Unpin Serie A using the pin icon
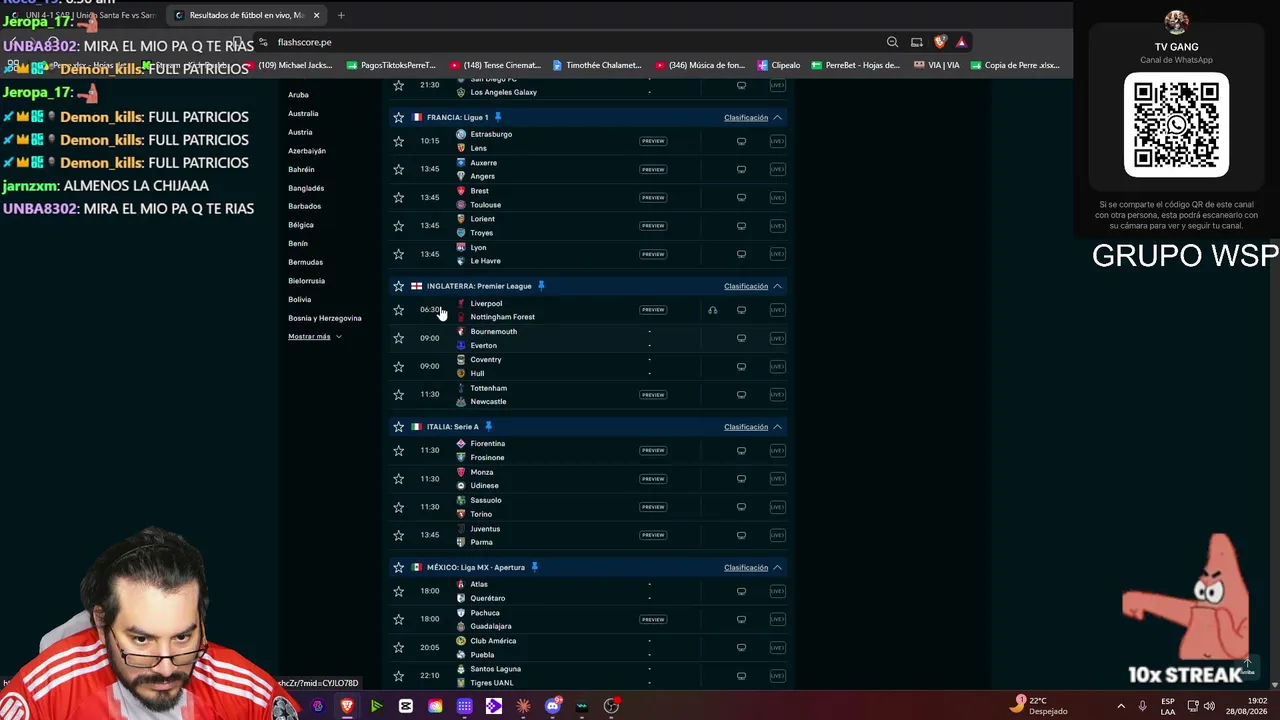The height and width of the screenshot is (720, 1280). (x=488, y=427)
